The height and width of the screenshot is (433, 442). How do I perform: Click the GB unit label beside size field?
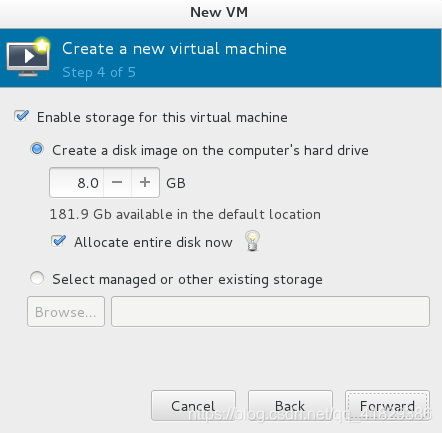pyautogui.click(x=176, y=183)
